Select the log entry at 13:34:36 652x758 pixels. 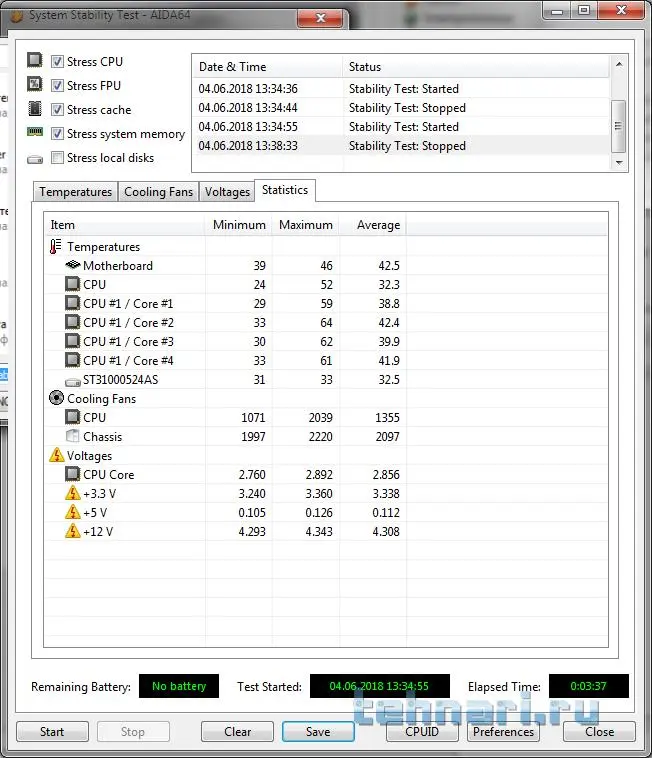(401, 88)
